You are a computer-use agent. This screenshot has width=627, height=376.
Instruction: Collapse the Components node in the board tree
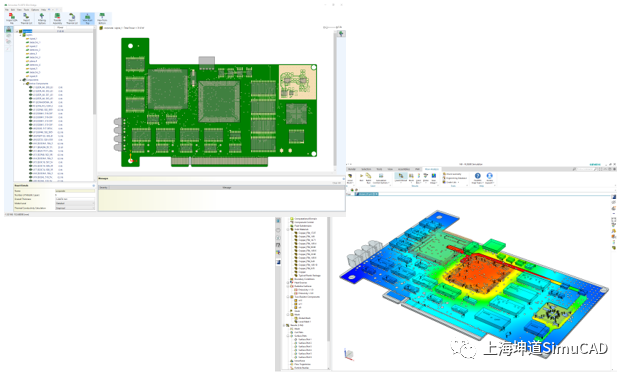click(21, 80)
